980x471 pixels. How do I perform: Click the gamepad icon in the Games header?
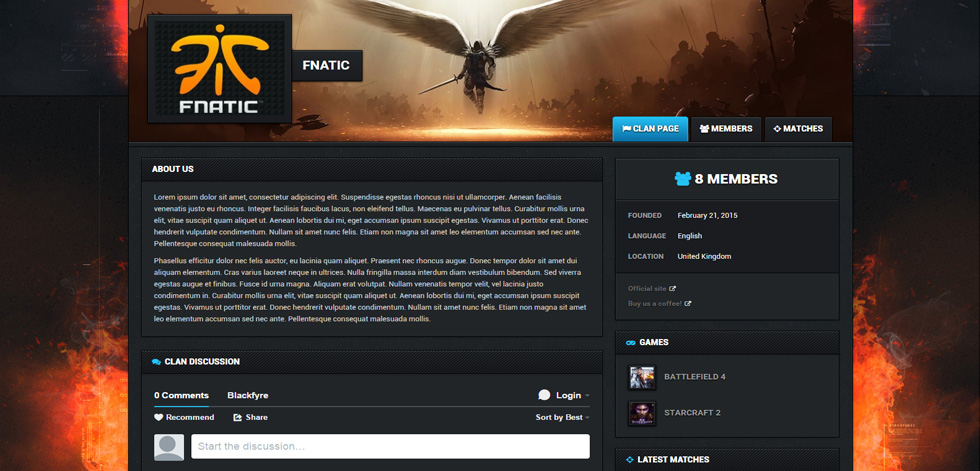(x=631, y=342)
